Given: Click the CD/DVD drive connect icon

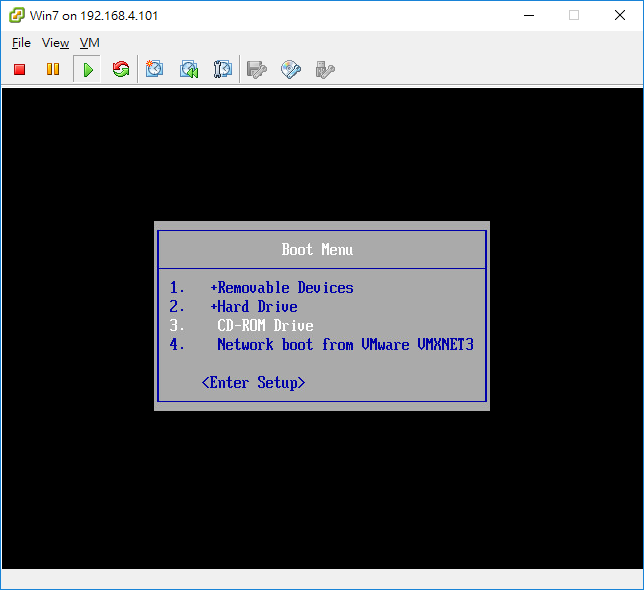Looking at the screenshot, I should tap(291, 69).
